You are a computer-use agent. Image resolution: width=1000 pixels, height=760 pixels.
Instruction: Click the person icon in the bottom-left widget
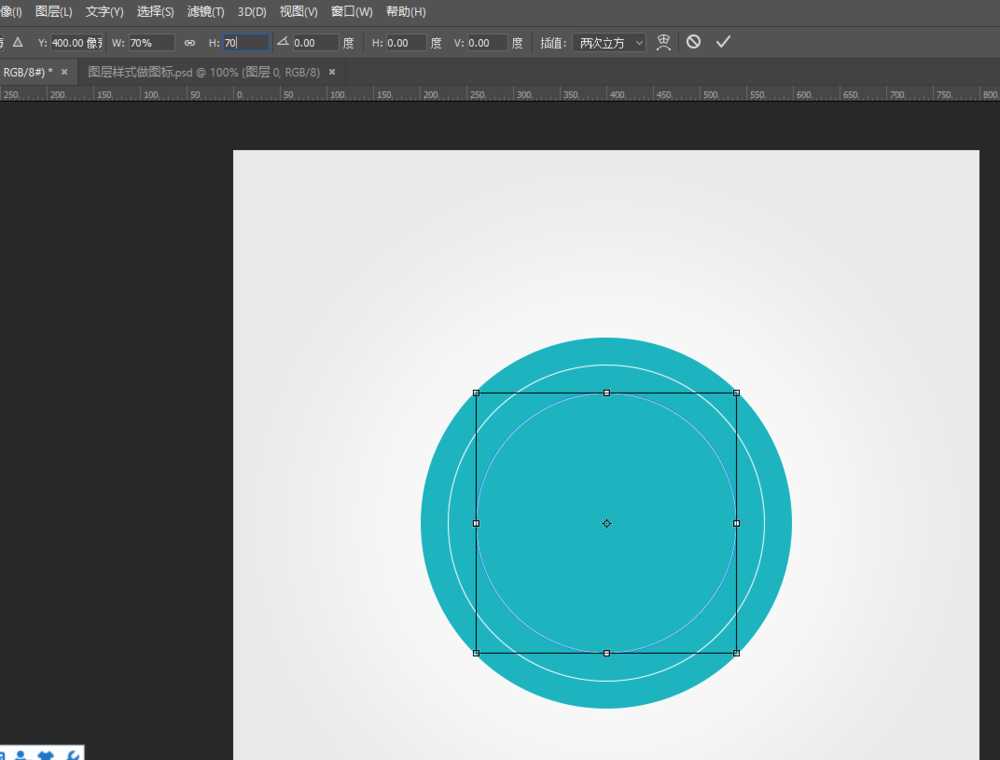[x=20, y=756]
